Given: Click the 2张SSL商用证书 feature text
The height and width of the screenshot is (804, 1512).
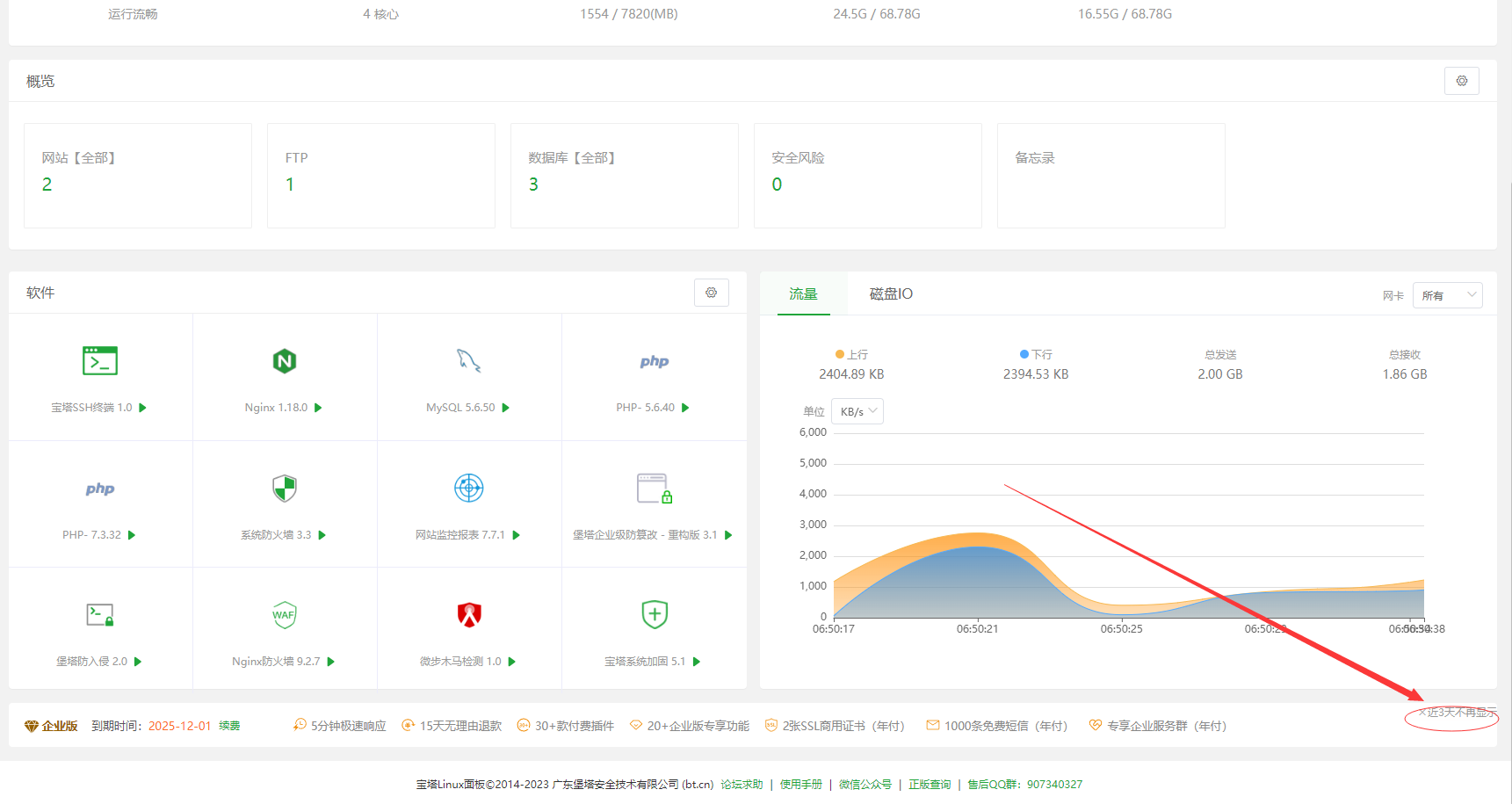Looking at the screenshot, I should pos(843,726).
